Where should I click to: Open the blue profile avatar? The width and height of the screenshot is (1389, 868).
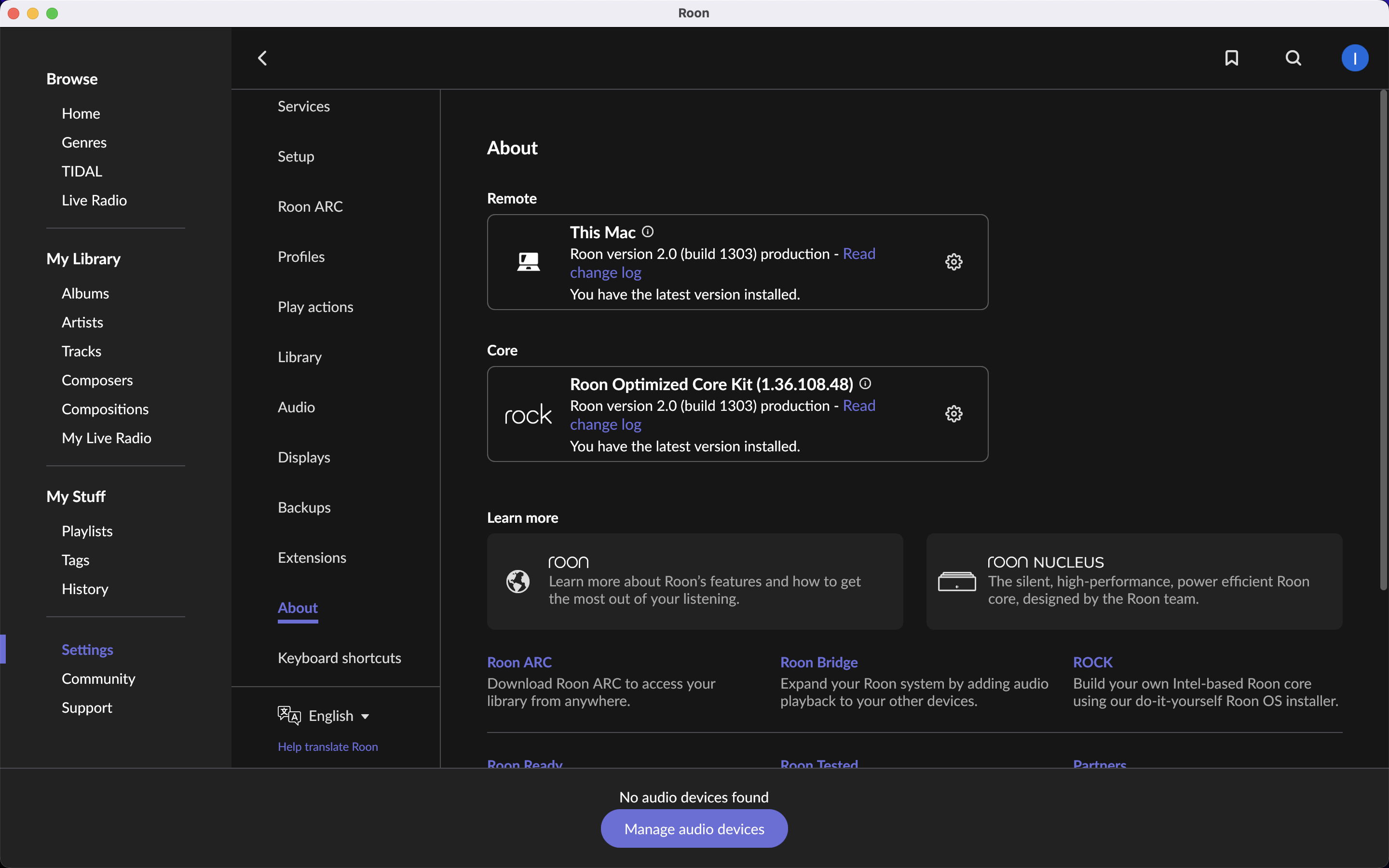[1355, 58]
